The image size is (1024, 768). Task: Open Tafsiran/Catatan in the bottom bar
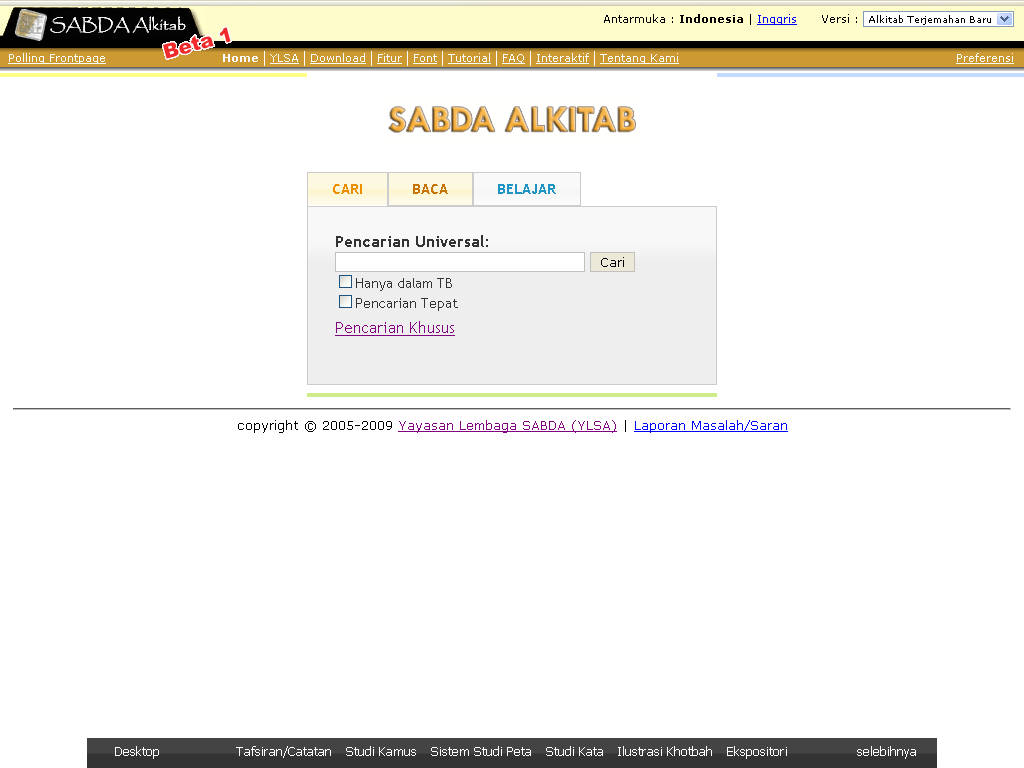coord(283,752)
